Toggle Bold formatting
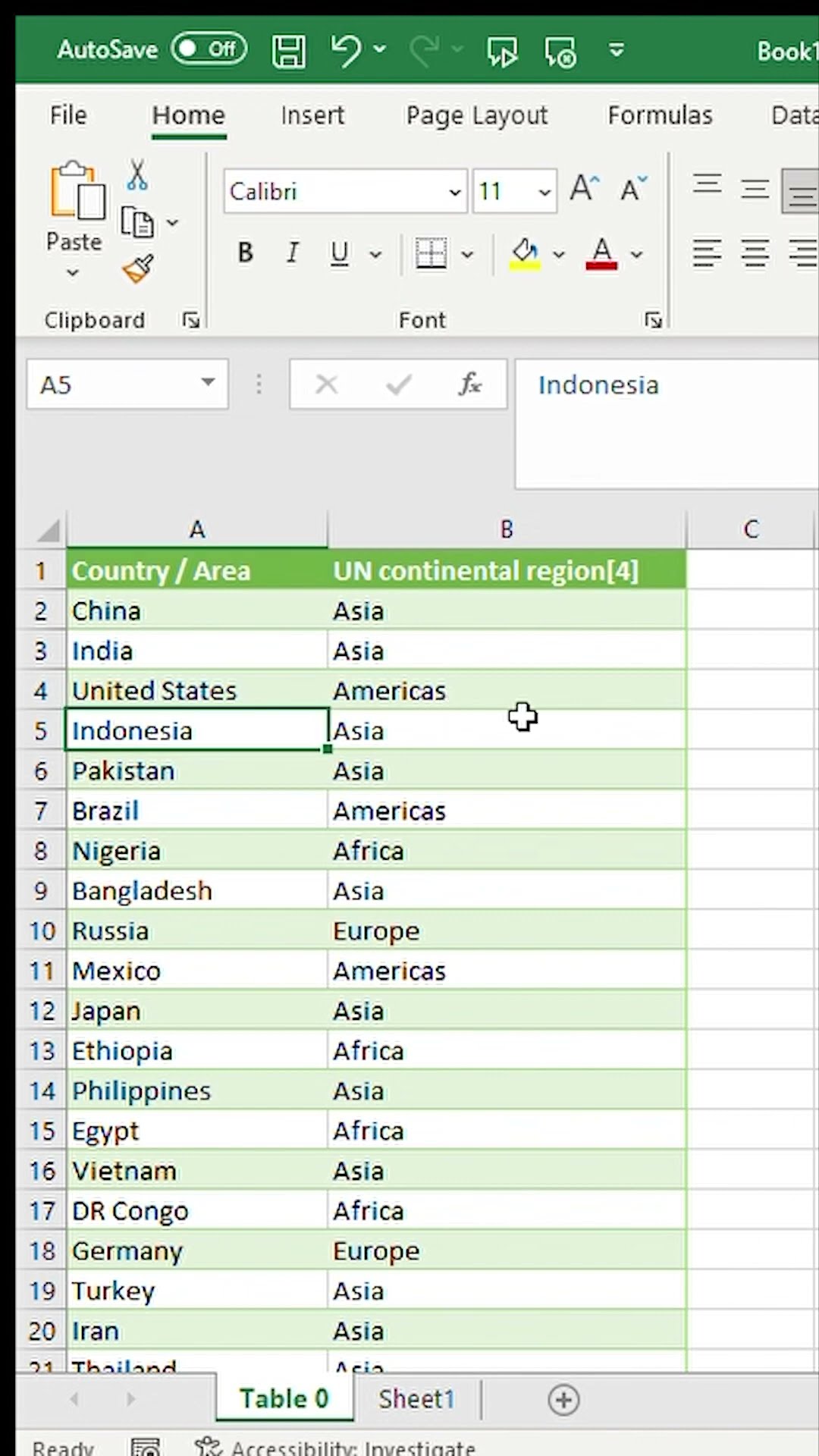Viewport: 819px width, 1456px height. click(x=245, y=253)
